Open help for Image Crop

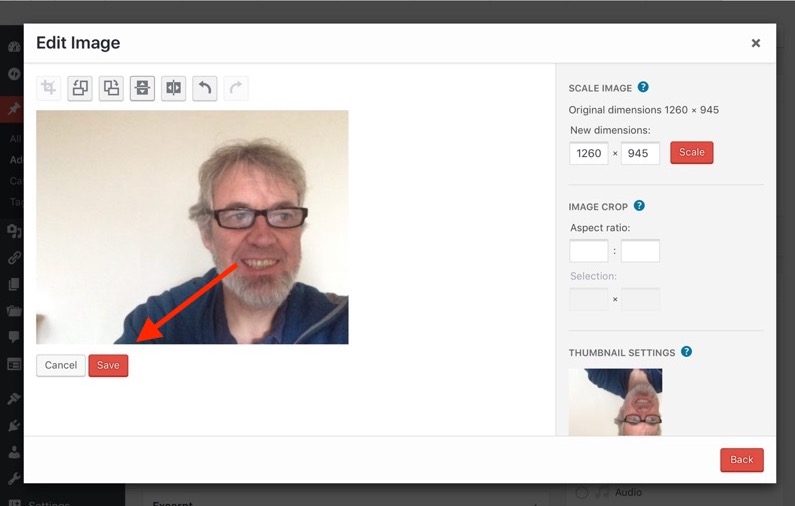pyautogui.click(x=639, y=206)
